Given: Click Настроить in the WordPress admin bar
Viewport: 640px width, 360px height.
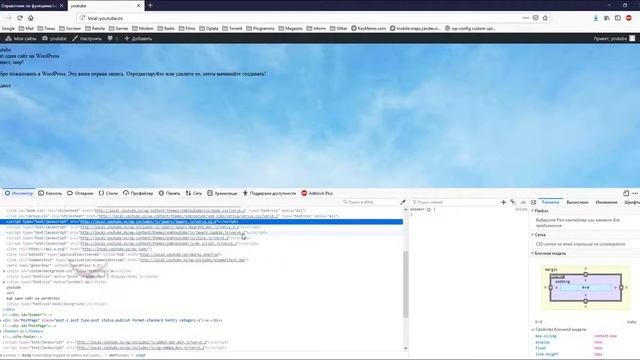Looking at the screenshot, I should pyautogui.click(x=87, y=38).
